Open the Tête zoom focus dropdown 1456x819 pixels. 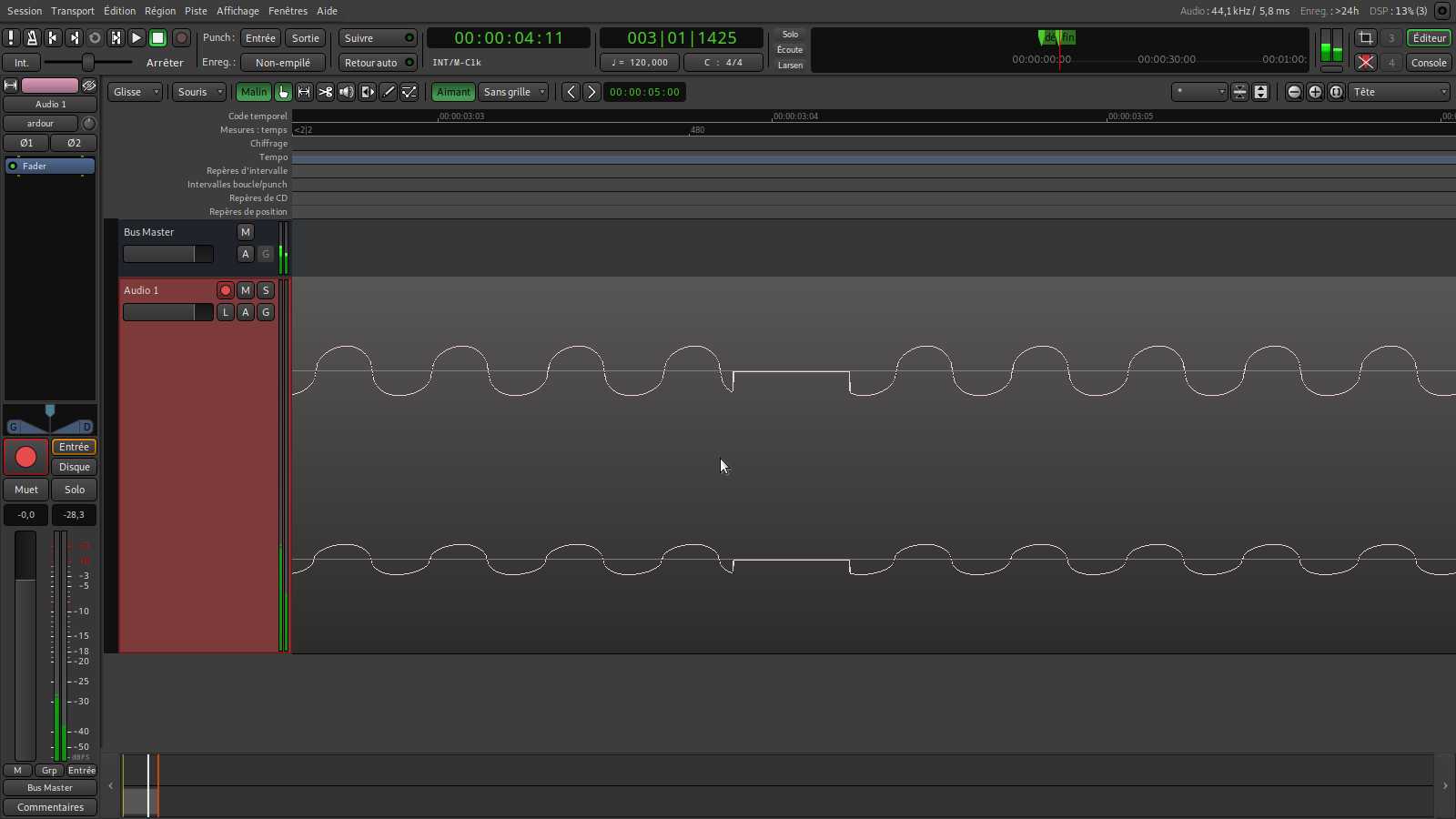click(1400, 92)
